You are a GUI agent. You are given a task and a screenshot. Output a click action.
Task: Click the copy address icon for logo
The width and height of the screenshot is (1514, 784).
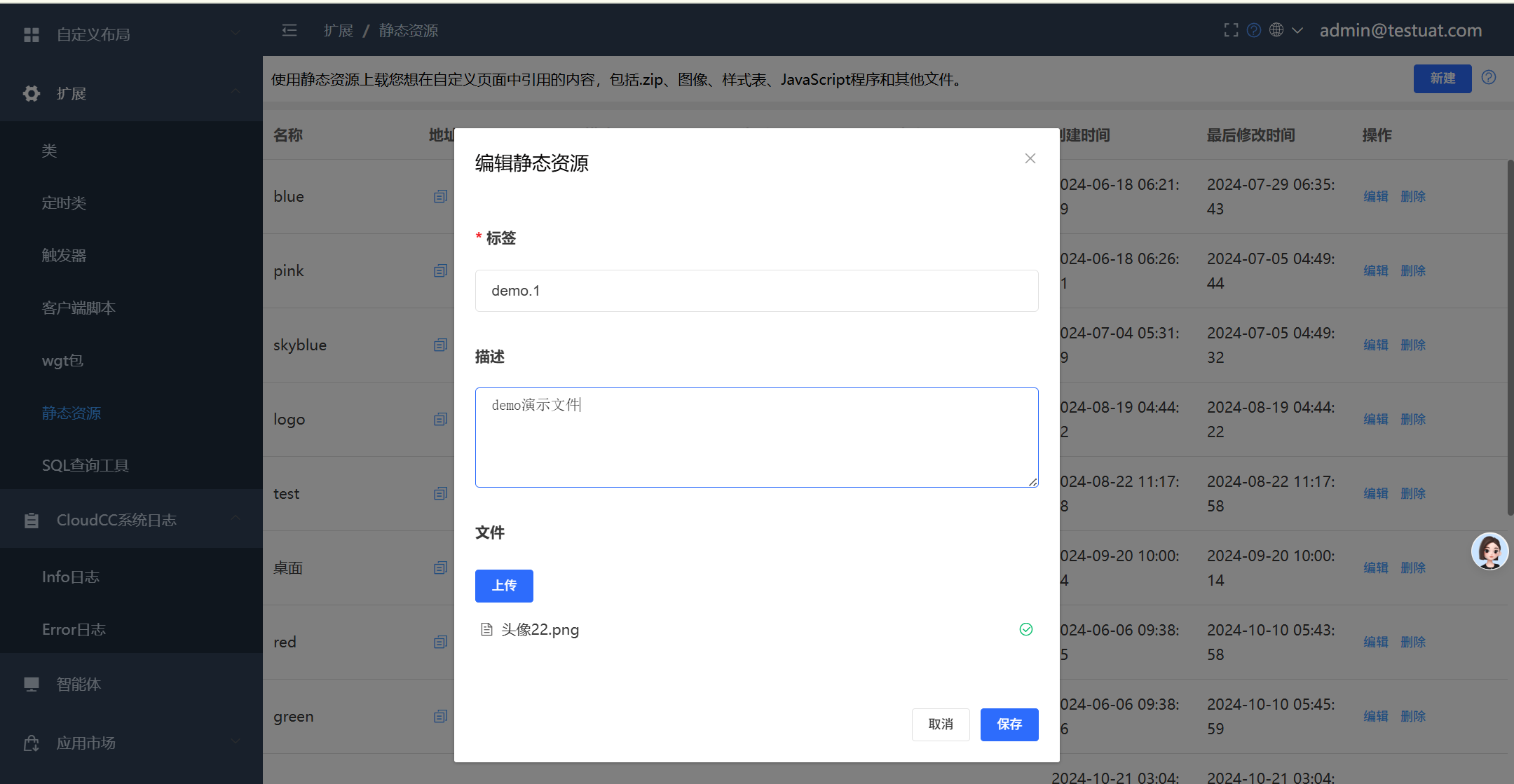440,420
